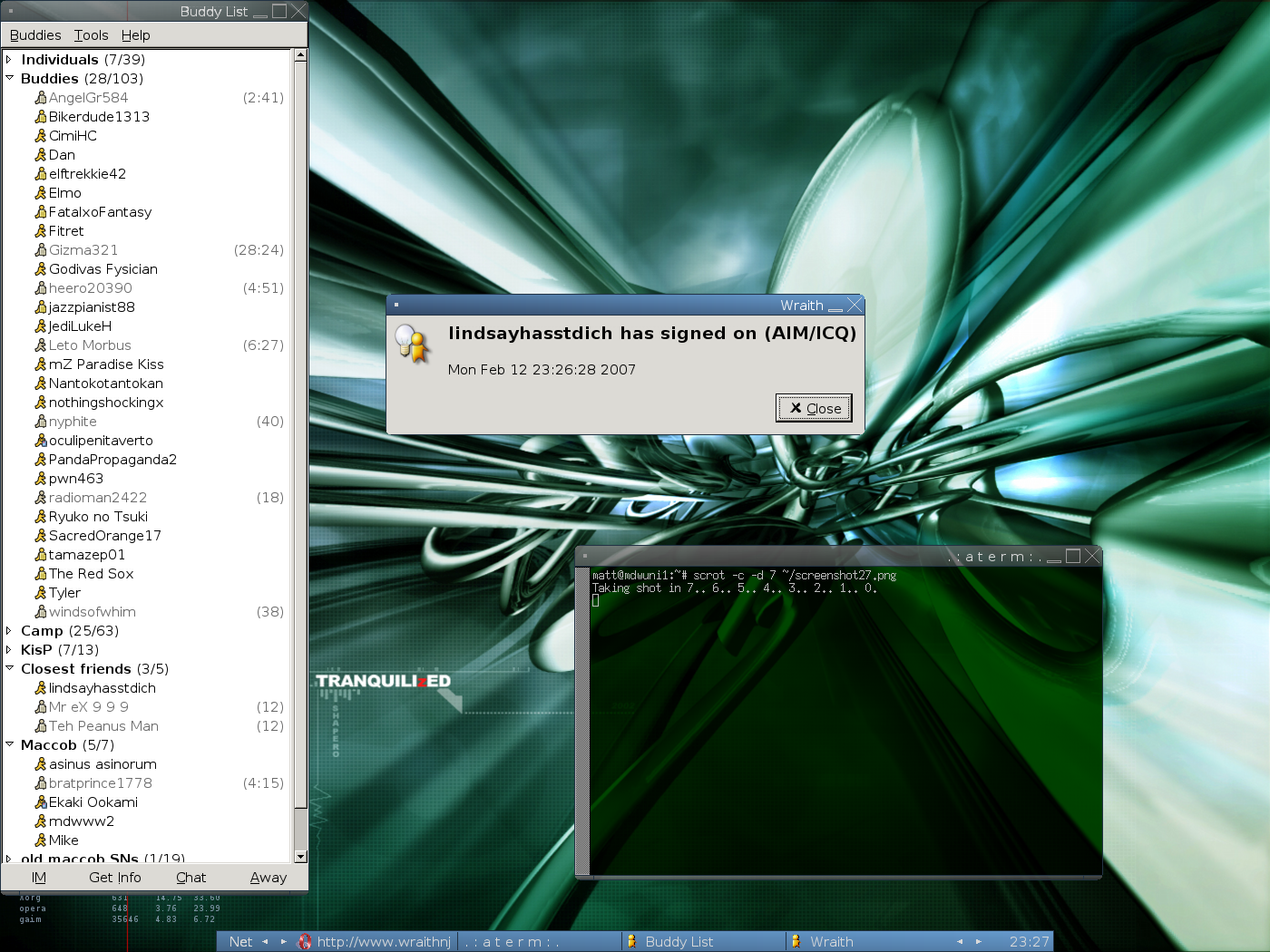Click the Get Info button

[x=115, y=878]
